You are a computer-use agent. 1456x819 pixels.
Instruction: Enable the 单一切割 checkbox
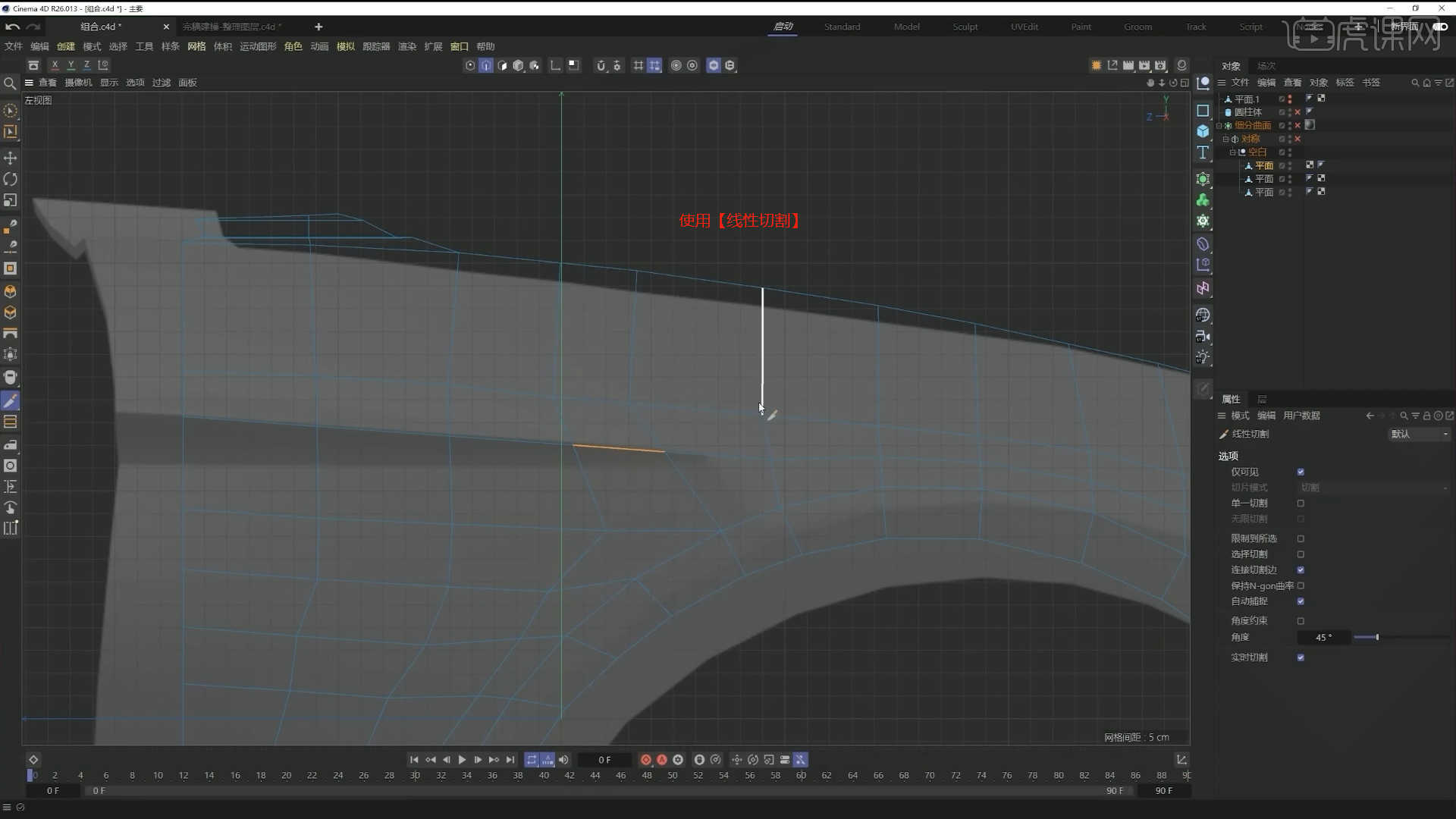(1301, 503)
